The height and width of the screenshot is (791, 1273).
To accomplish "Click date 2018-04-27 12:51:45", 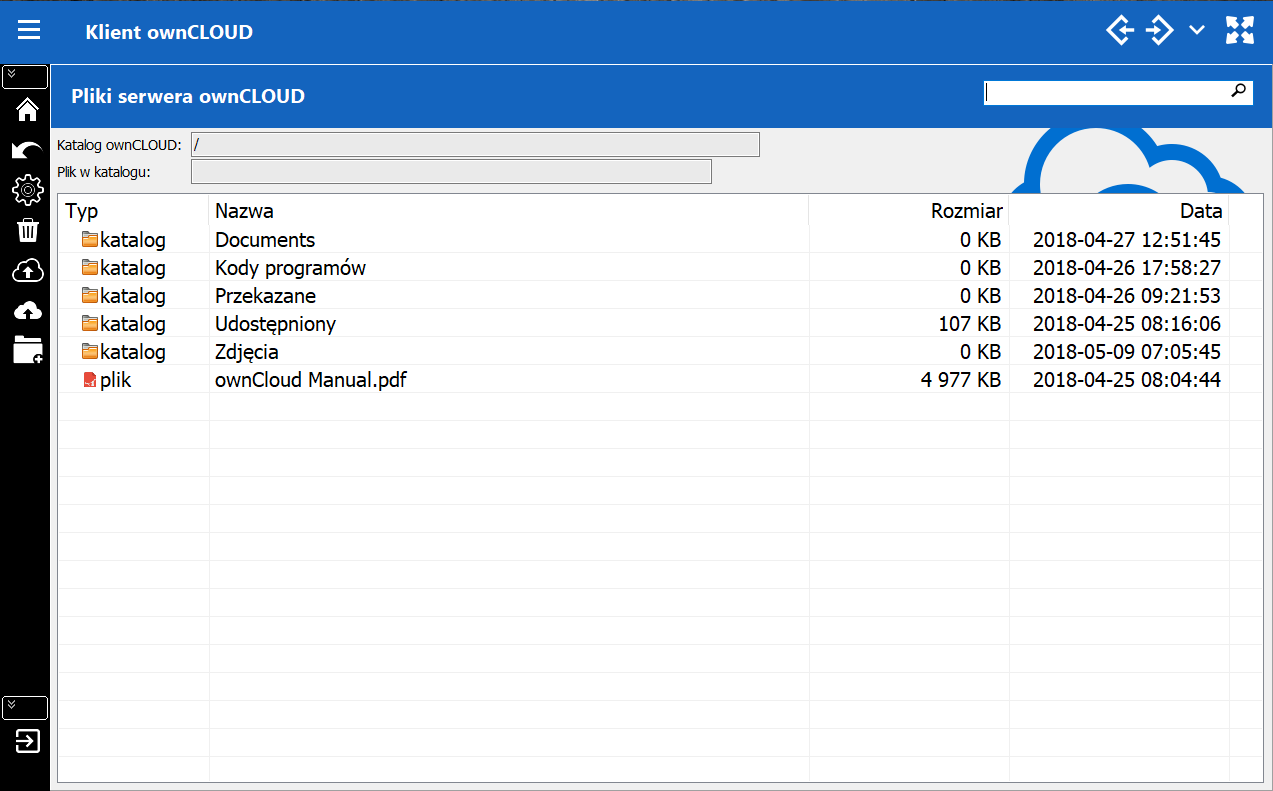I will [x=1126, y=240].
